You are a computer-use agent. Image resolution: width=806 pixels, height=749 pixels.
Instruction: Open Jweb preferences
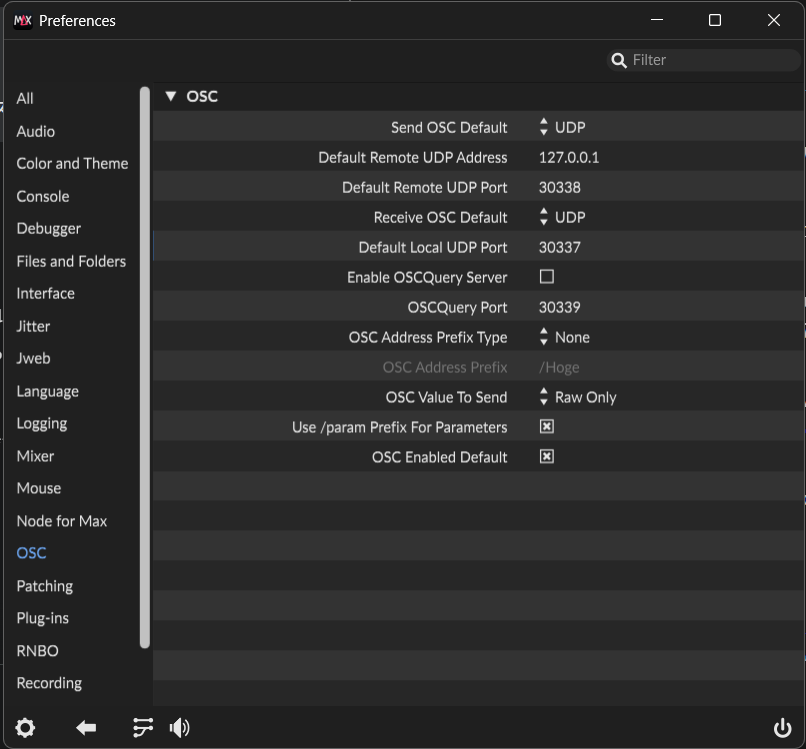click(33, 358)
